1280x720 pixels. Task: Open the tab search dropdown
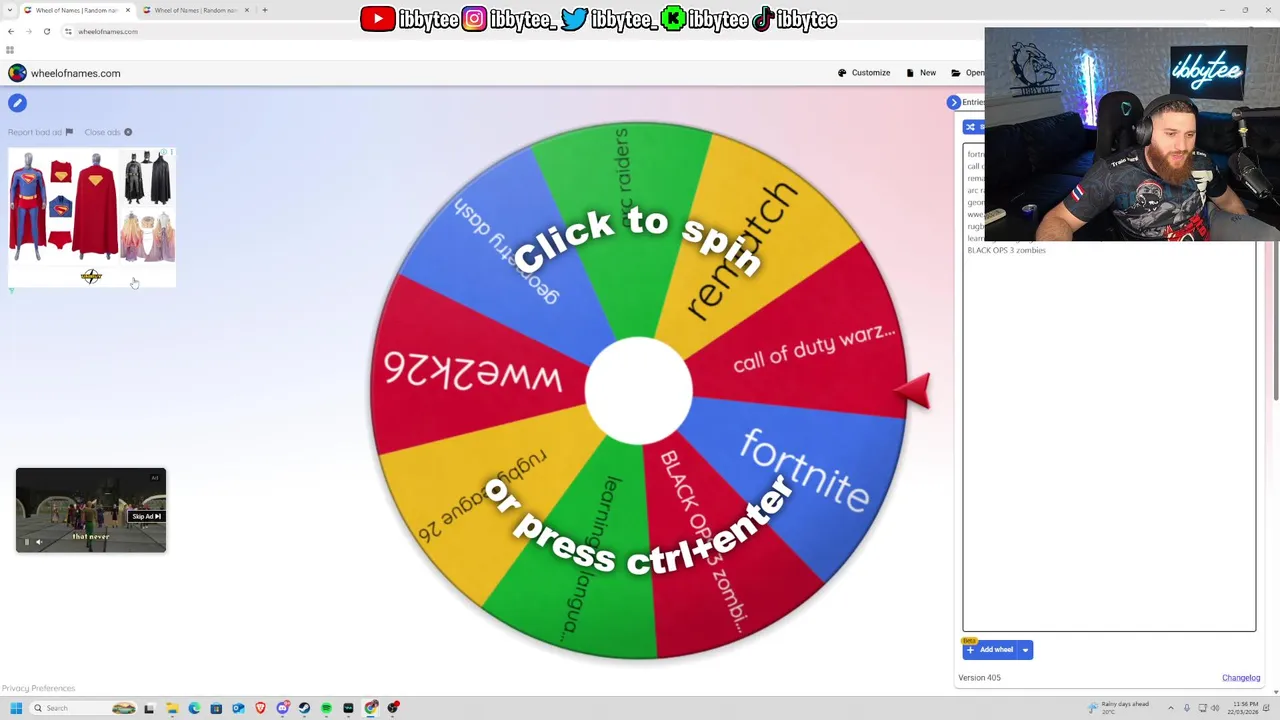9,10
